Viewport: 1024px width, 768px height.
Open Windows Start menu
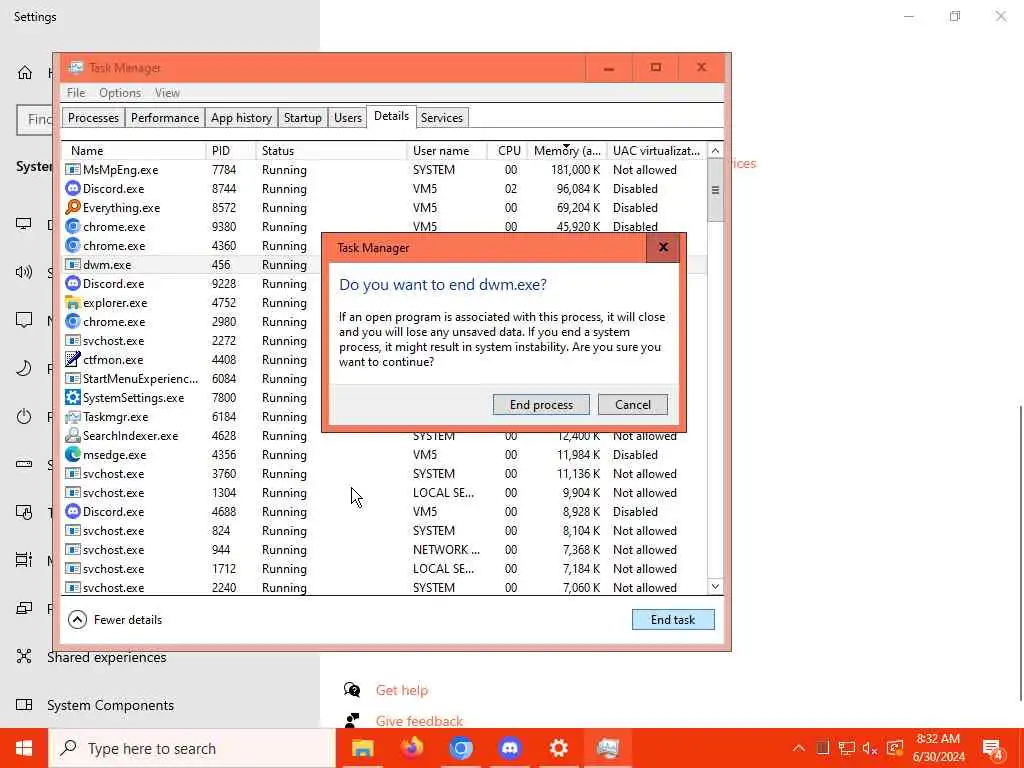click(24, 748)
